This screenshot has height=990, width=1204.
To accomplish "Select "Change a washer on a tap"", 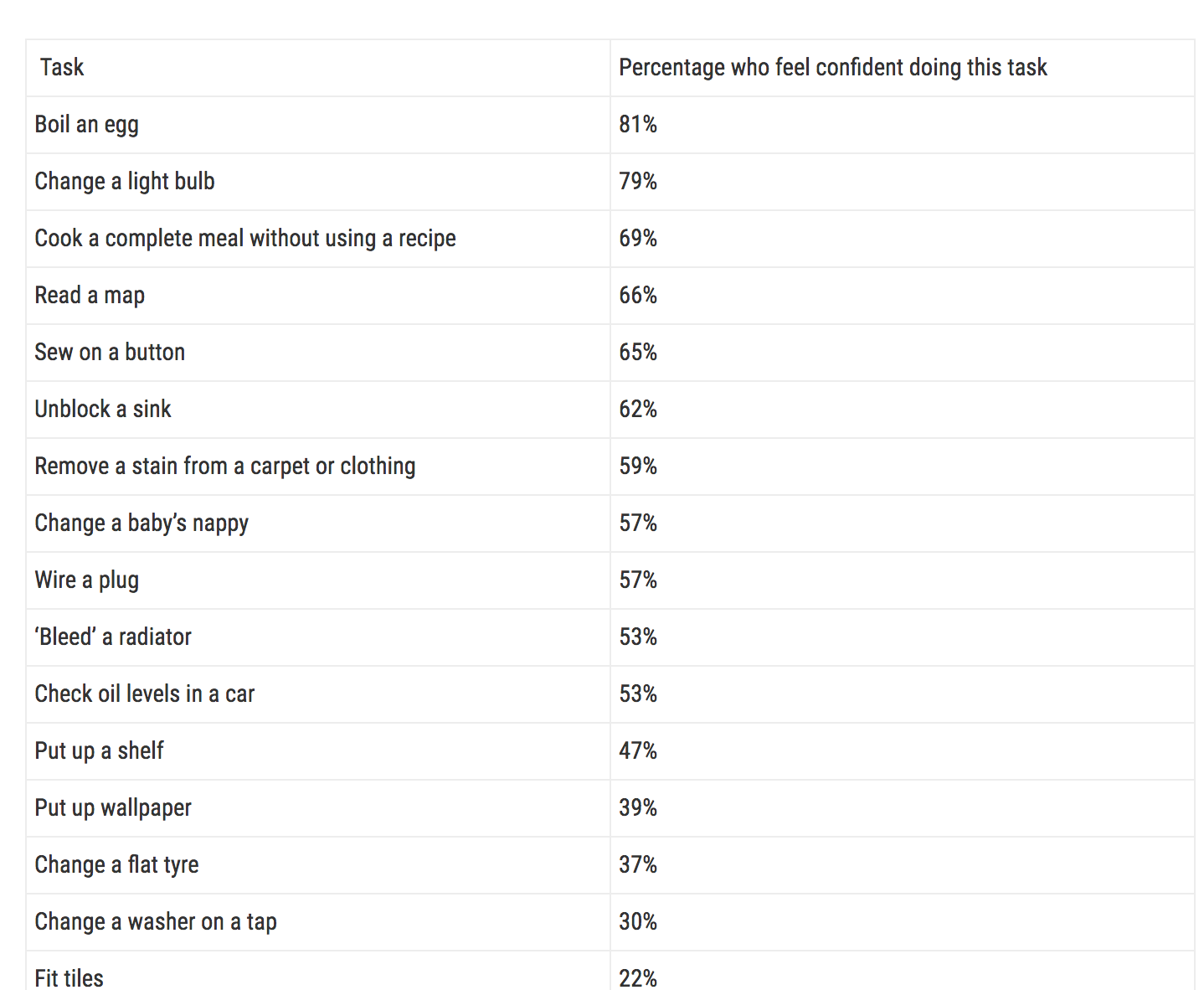I will pos(156,922).
